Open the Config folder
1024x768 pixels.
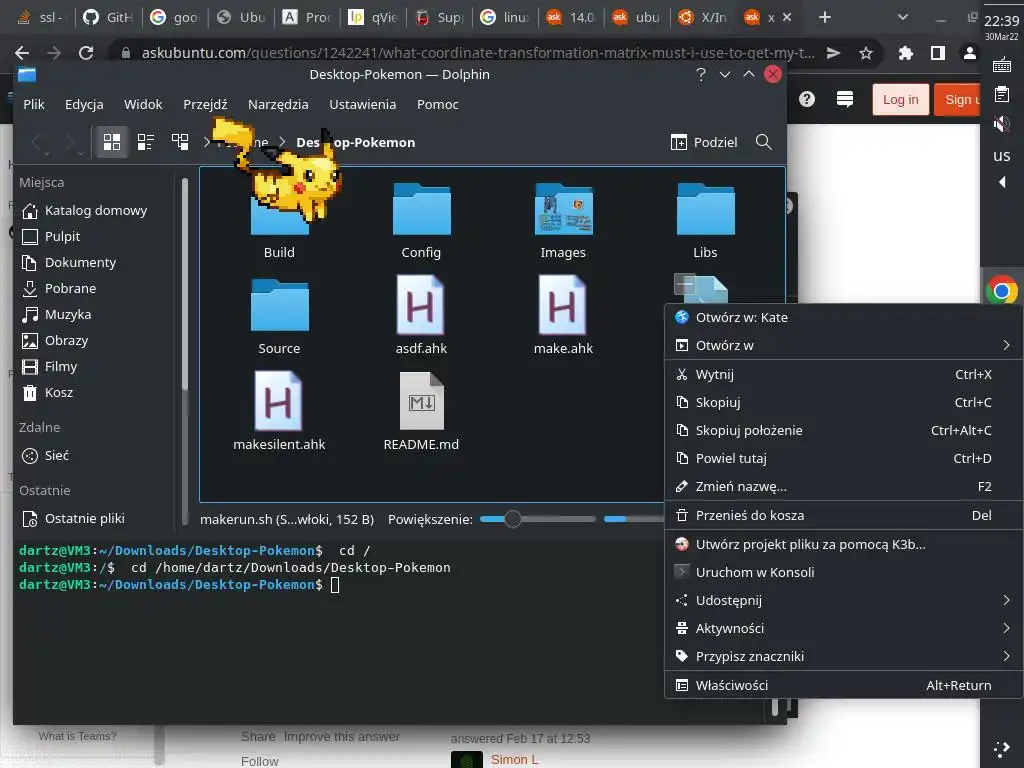tap(421, 221)
